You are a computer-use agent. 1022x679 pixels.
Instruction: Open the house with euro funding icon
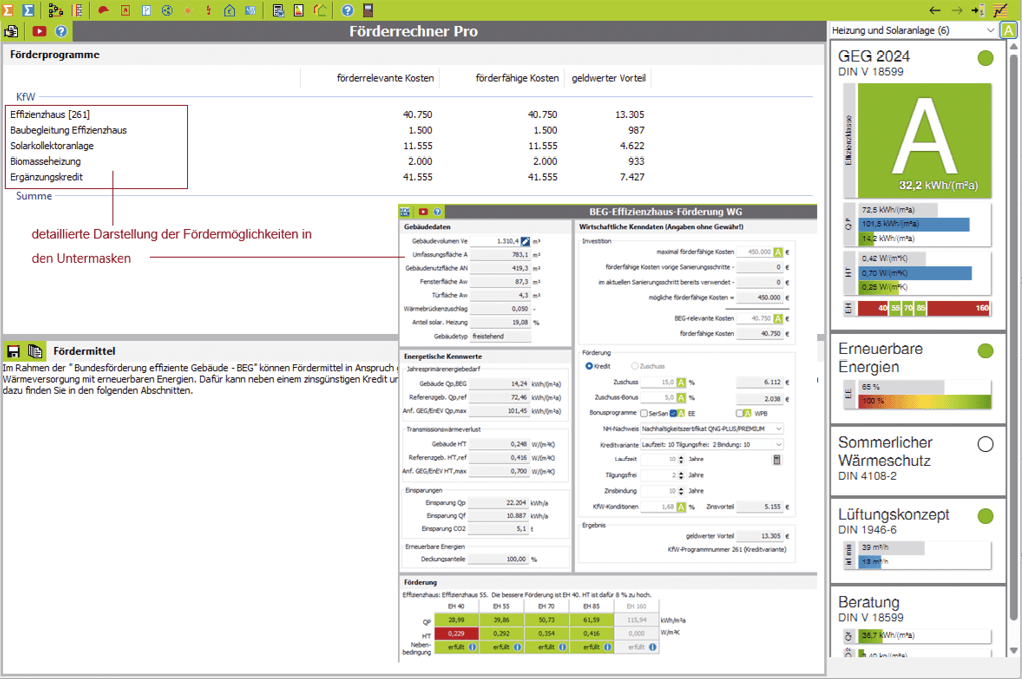click(x=229, y=10)
